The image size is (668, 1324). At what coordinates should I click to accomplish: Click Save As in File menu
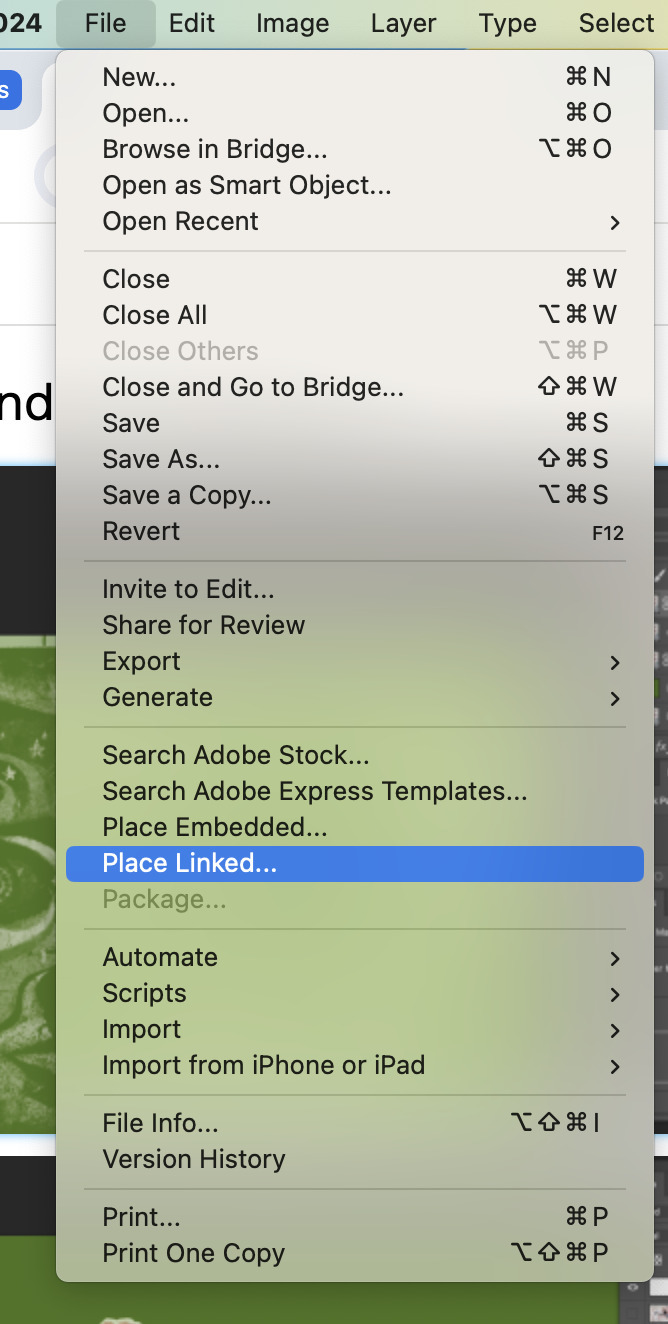(x=355, y=459)
